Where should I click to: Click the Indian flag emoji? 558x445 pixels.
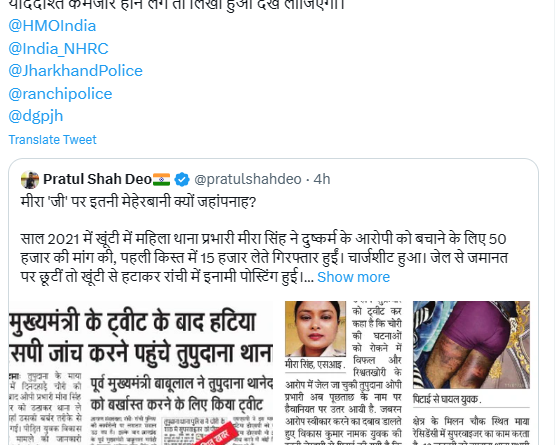(x=162, y=179)
